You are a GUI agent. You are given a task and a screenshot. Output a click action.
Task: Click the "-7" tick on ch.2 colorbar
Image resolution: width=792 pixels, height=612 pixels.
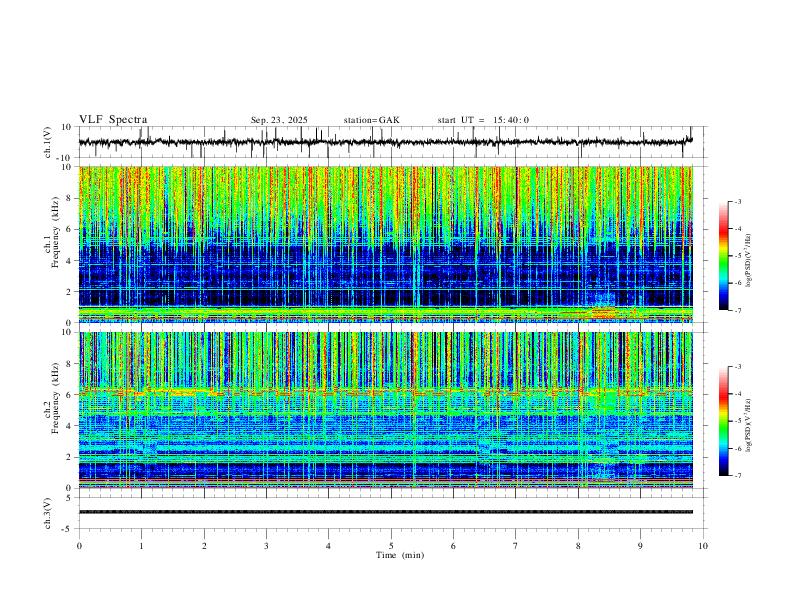click(x=737, y=475)
